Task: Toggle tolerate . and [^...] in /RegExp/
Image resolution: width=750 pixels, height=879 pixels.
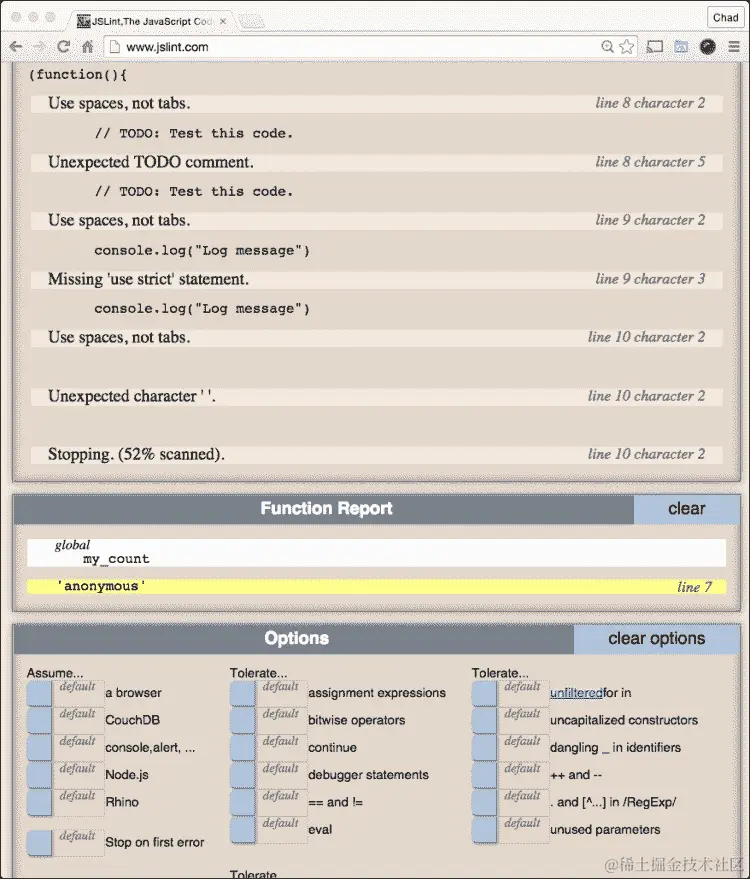Action: pyautogui.click(x=484, y=803)
